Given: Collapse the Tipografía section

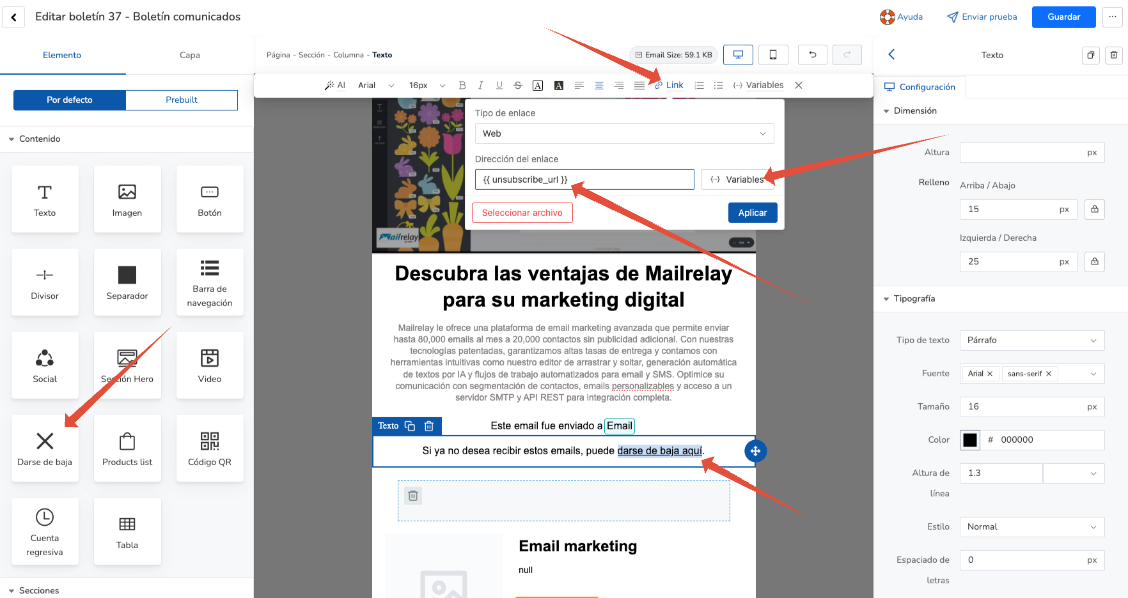Looking at the screenshot, I should point(909,299).
